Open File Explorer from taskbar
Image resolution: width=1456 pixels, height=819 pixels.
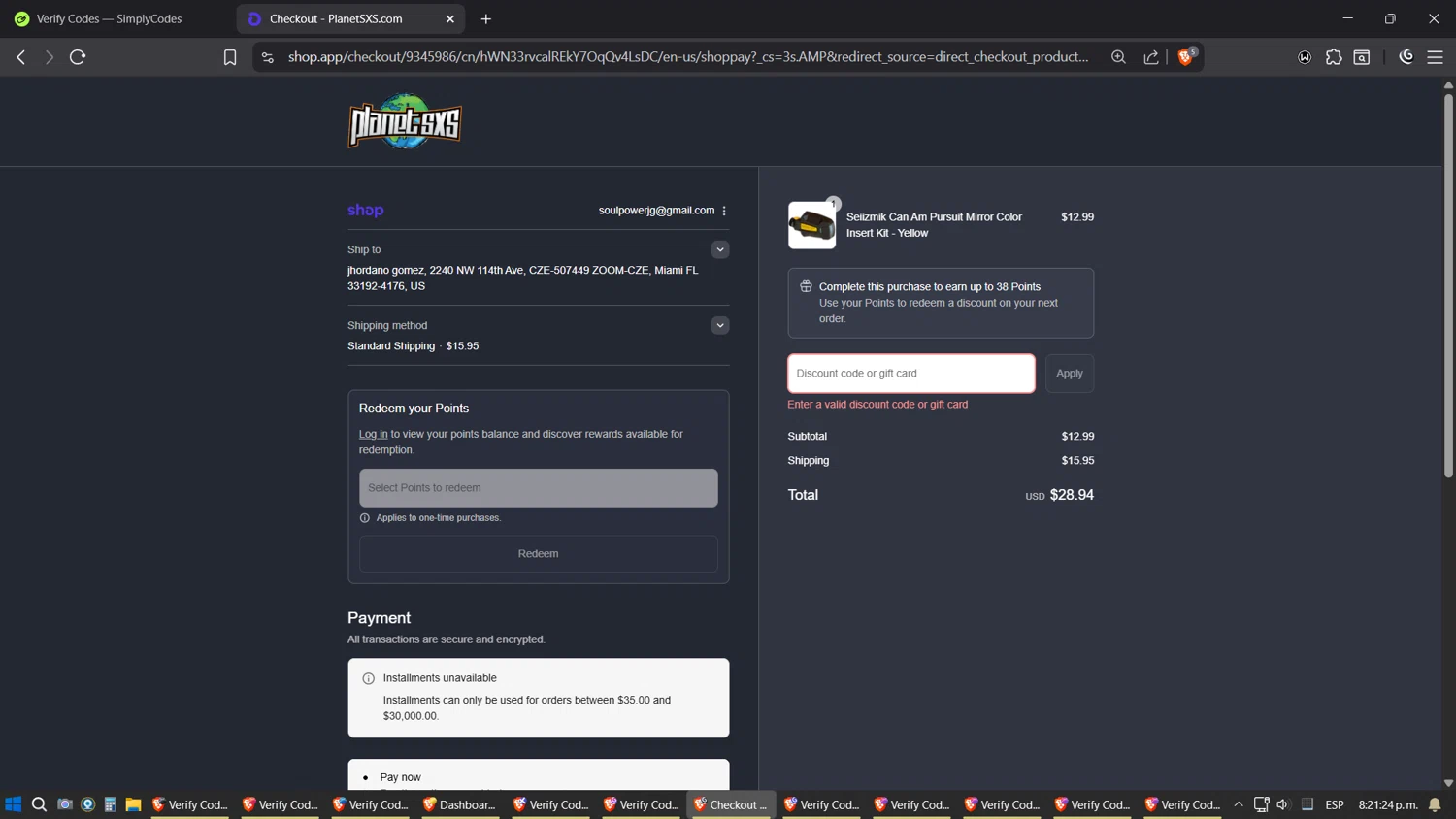[x=133, y=804]
